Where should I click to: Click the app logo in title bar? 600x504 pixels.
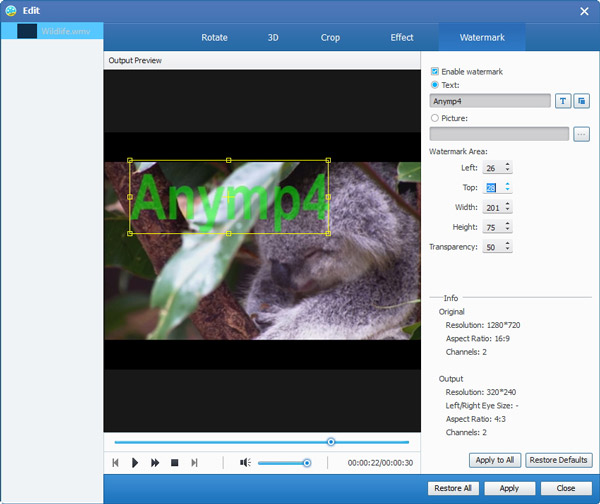pos(11,11)
